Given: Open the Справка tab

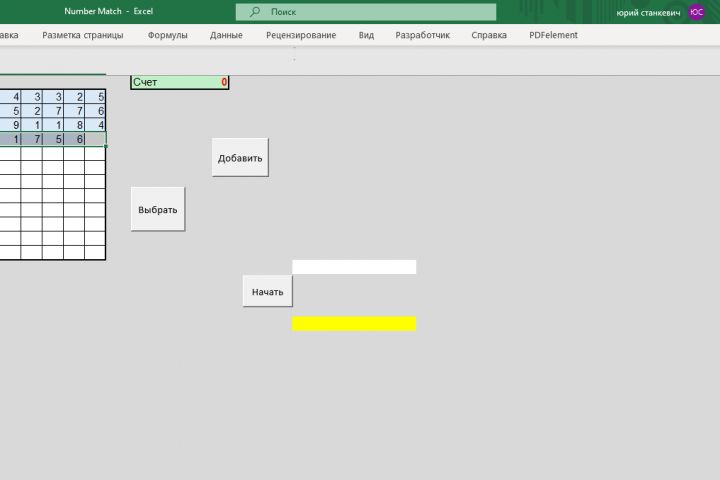Looking at the screenshot, I should point(489,35).
